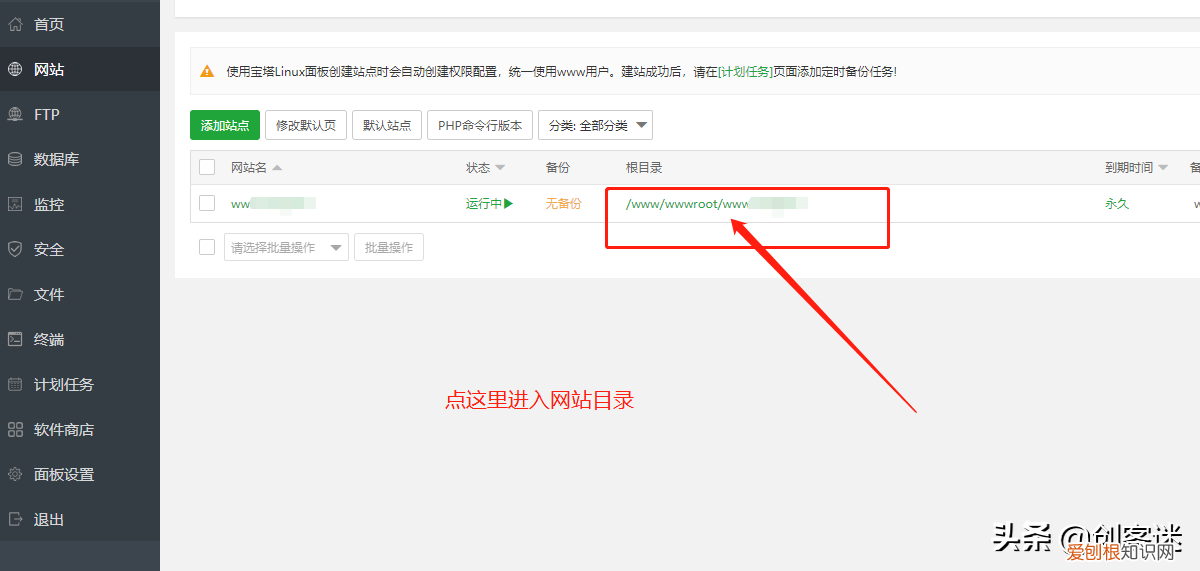This screenshot has height=571, width=1200.
Task: Click the shield icon beside 安全
Action: point(15,249)
